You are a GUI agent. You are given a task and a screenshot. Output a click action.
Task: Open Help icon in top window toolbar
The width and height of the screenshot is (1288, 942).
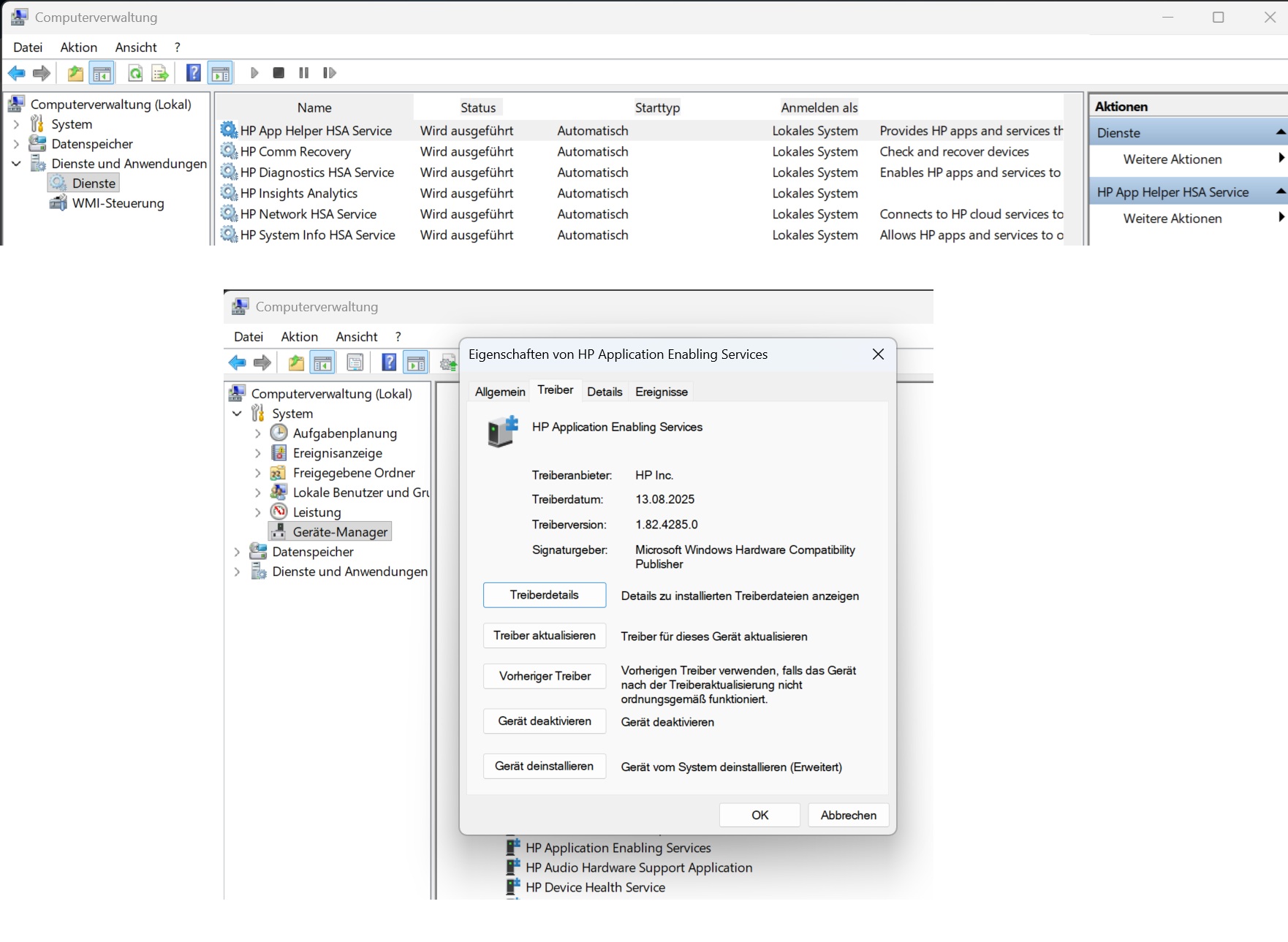coord(193,73)
